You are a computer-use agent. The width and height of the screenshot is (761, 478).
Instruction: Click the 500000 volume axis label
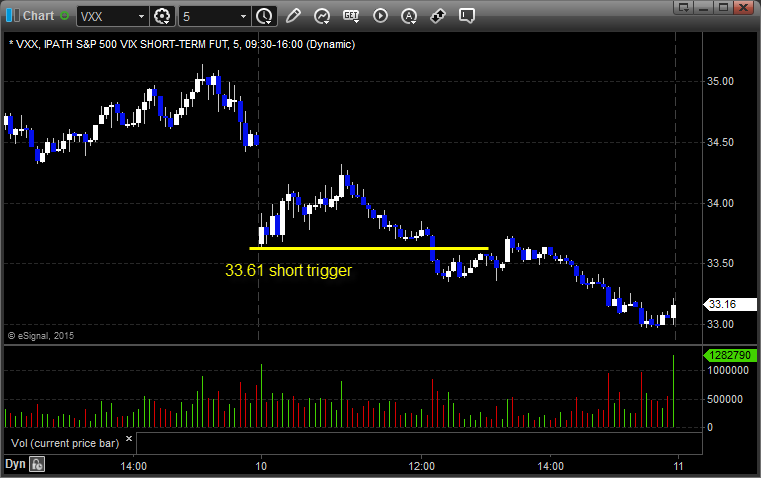coord(725,399)
